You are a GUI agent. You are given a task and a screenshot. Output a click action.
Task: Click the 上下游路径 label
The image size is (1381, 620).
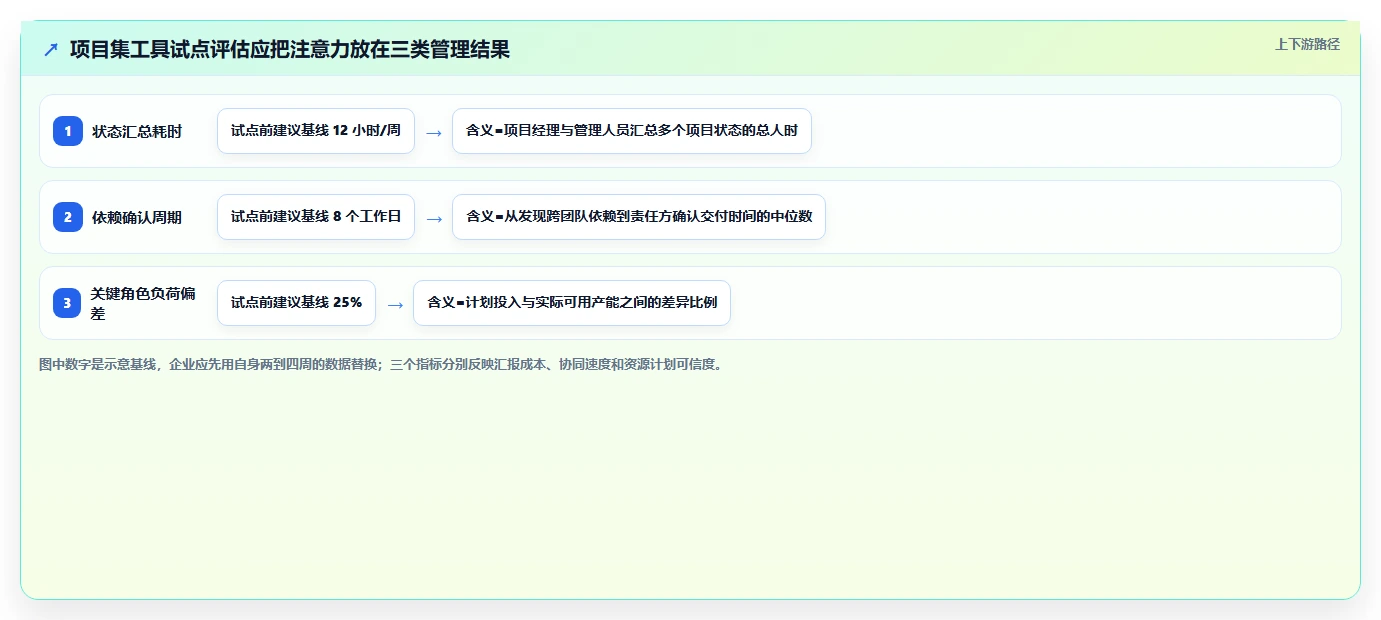tap(1307, 44)
